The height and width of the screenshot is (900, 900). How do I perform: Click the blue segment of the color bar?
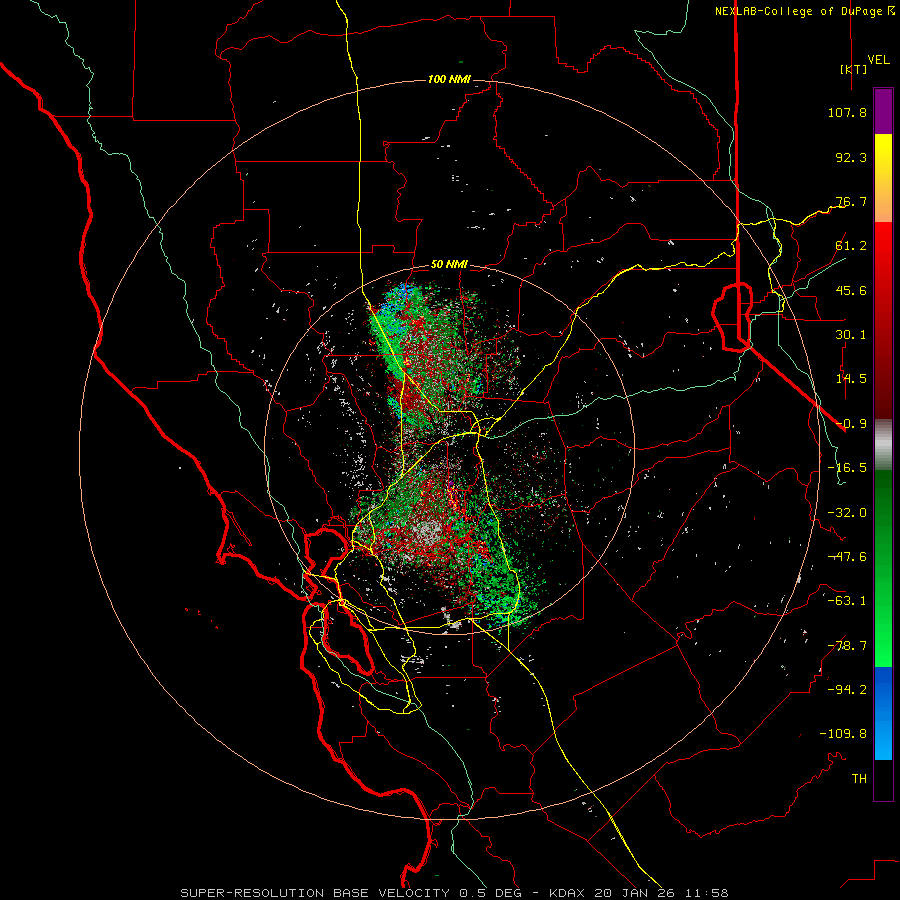point(883,713)
